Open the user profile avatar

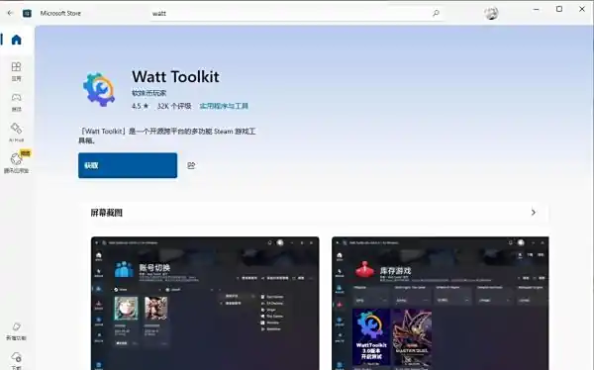coord(491,13)
